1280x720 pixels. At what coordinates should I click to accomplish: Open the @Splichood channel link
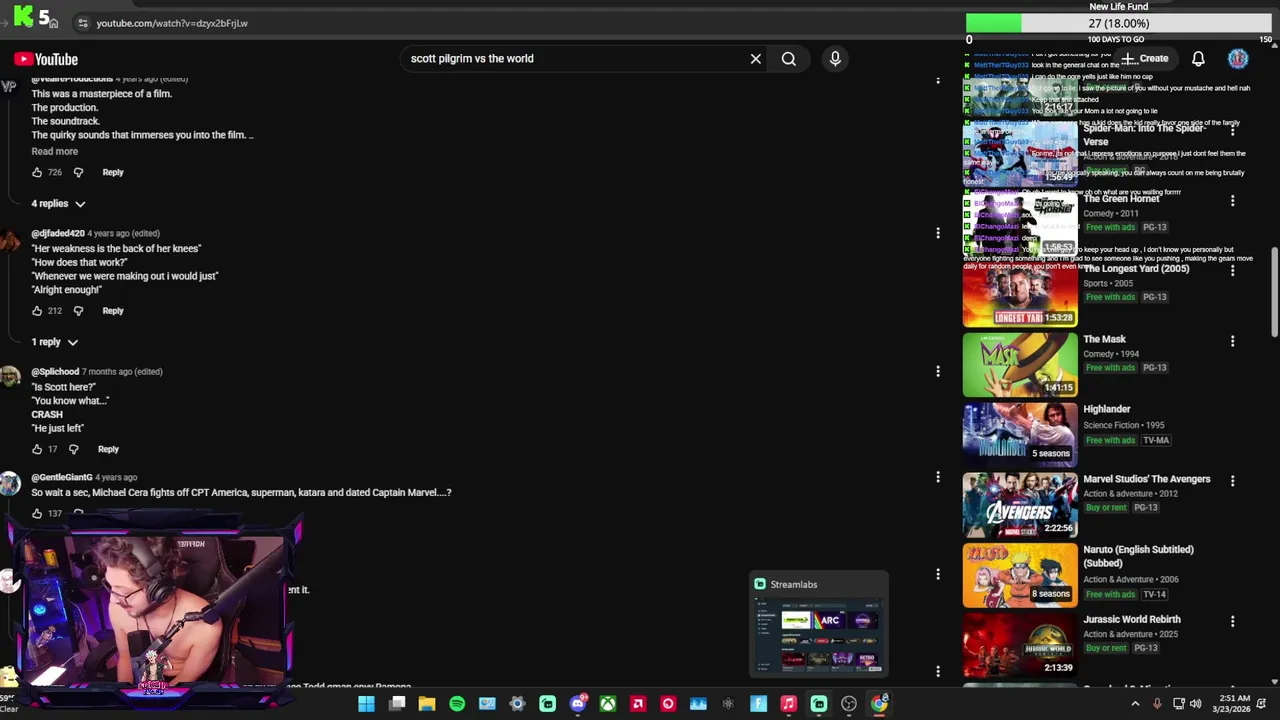[55, 371]
